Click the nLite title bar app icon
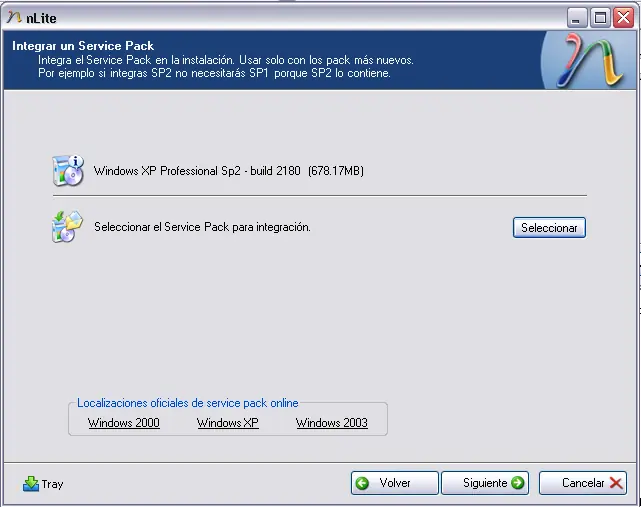This screenshot has height=507, width=641. coord(14,18)
